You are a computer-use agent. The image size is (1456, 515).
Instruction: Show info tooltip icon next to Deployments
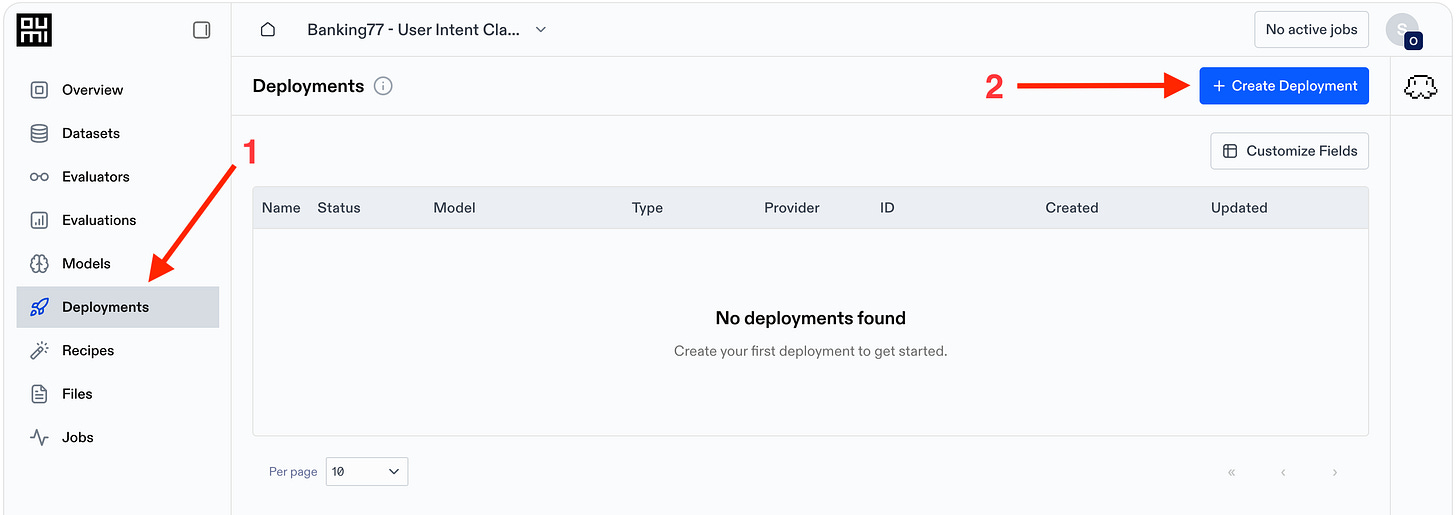[383, 86]
